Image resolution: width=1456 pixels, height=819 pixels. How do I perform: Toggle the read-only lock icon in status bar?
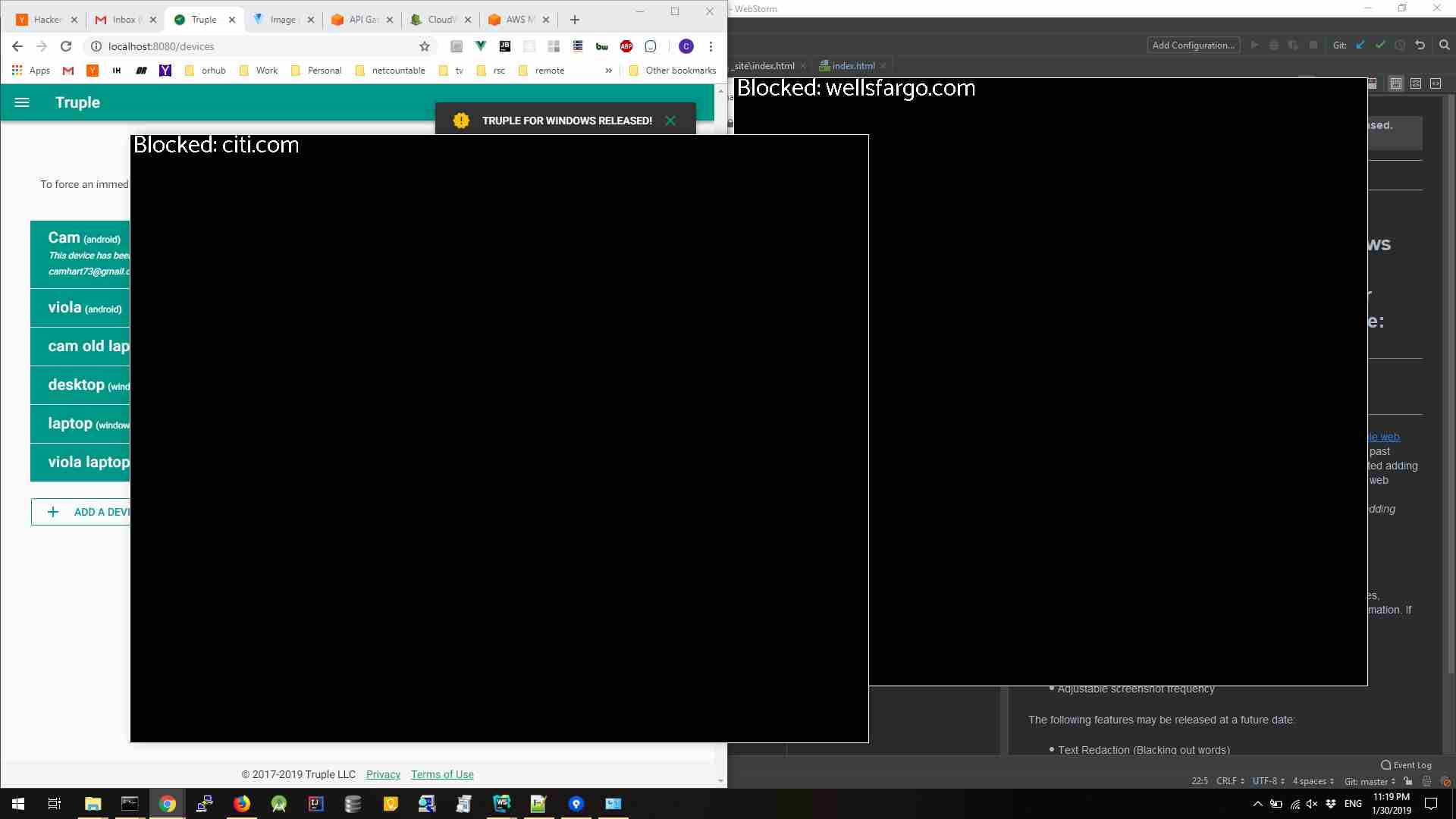1408,781
